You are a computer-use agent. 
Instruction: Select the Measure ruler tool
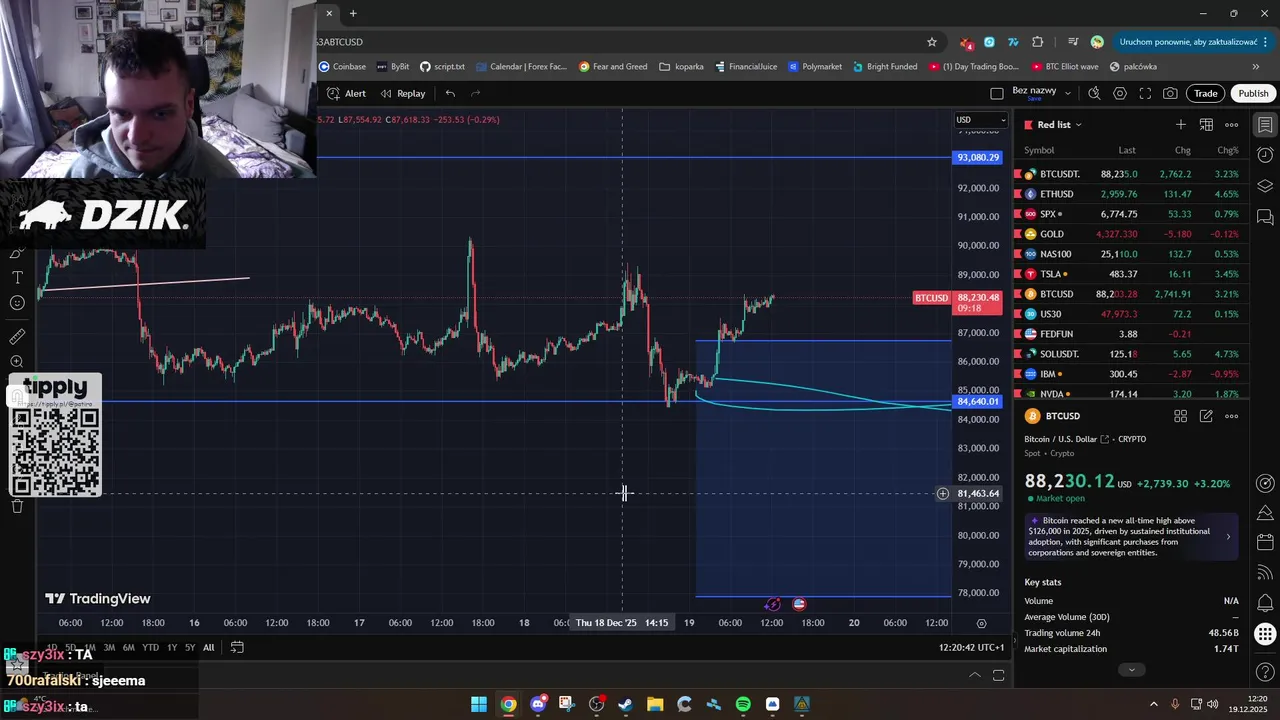pos(17,337)
